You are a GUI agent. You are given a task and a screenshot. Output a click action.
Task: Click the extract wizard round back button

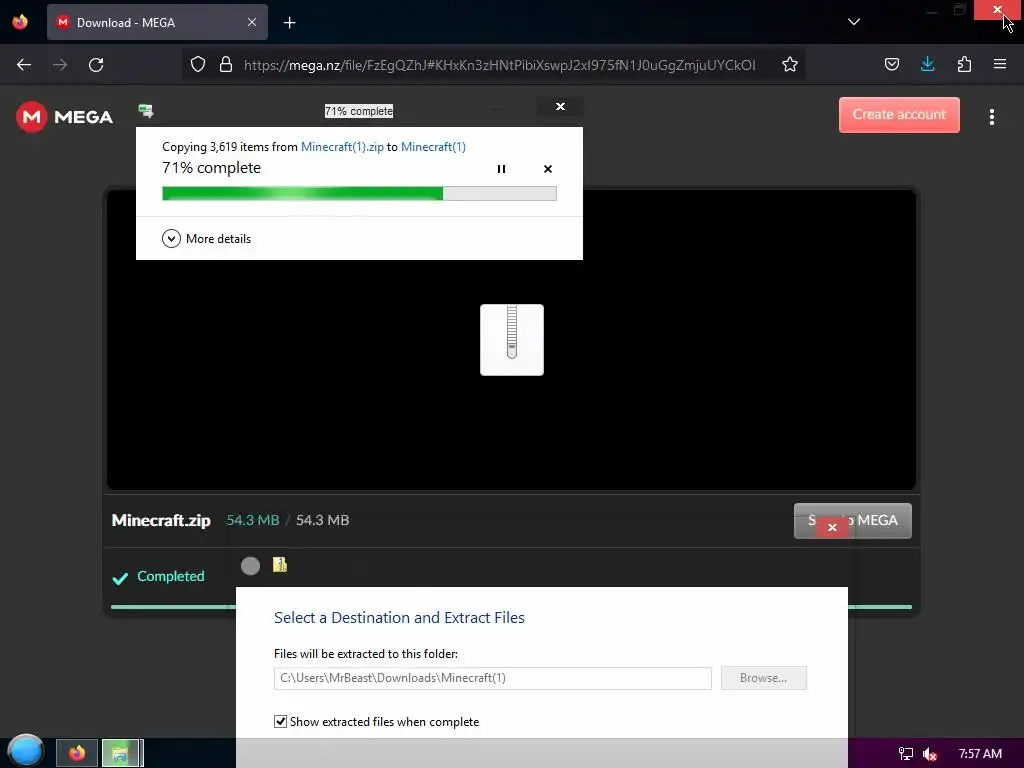tap(250, 566)
